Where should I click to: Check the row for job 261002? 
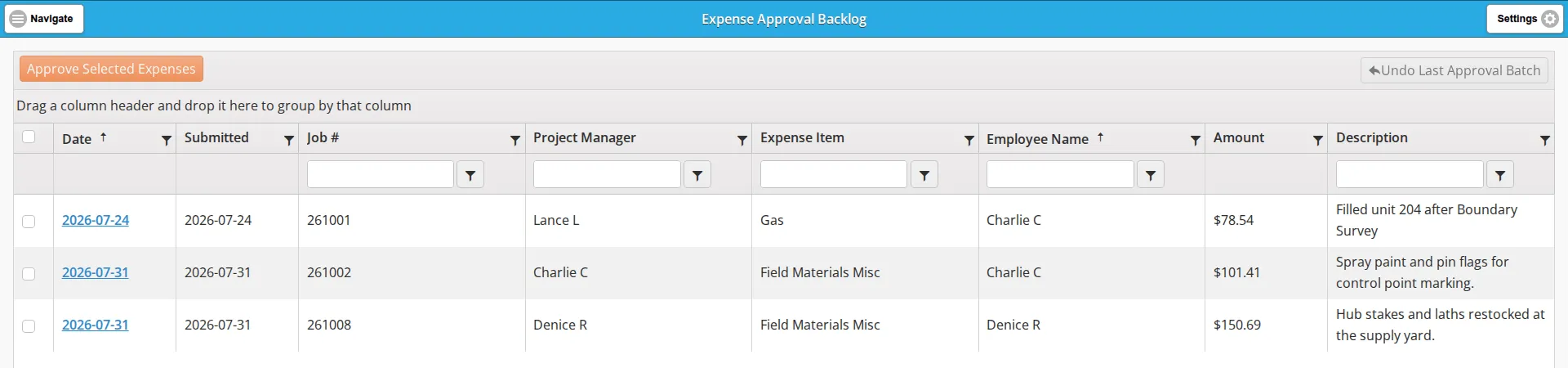pyautogui.click(x=29, y=273)
